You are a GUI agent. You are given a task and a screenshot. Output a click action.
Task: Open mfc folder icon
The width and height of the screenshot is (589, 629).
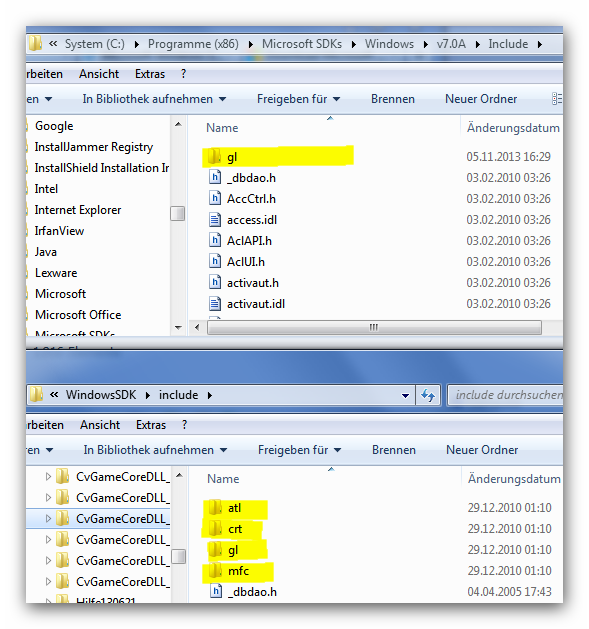(215, 570)
